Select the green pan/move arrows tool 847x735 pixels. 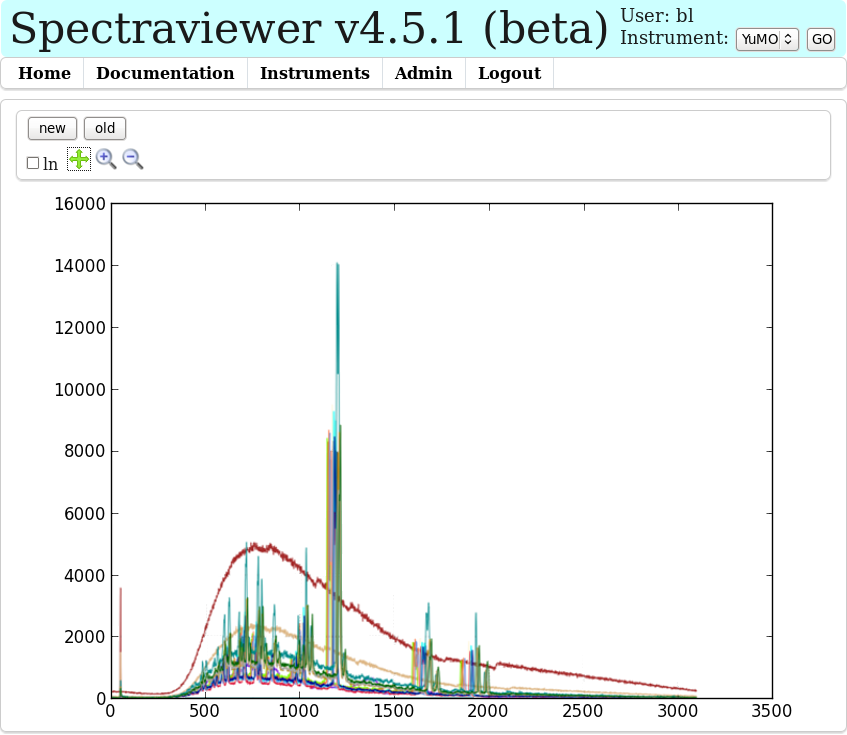coord(79,159)
